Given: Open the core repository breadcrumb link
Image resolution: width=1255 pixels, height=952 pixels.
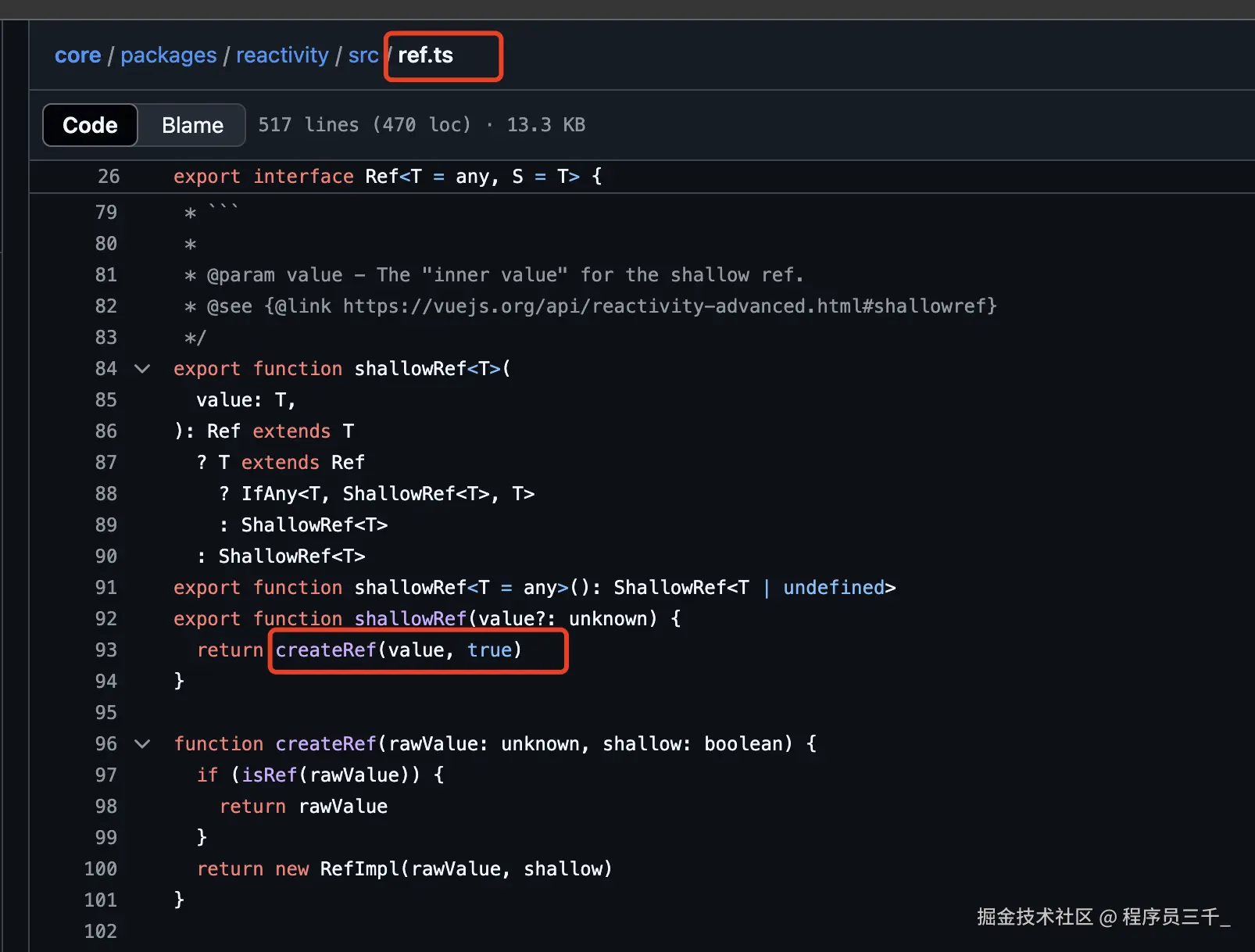Looking at the screenshot, I should point(77,55).
